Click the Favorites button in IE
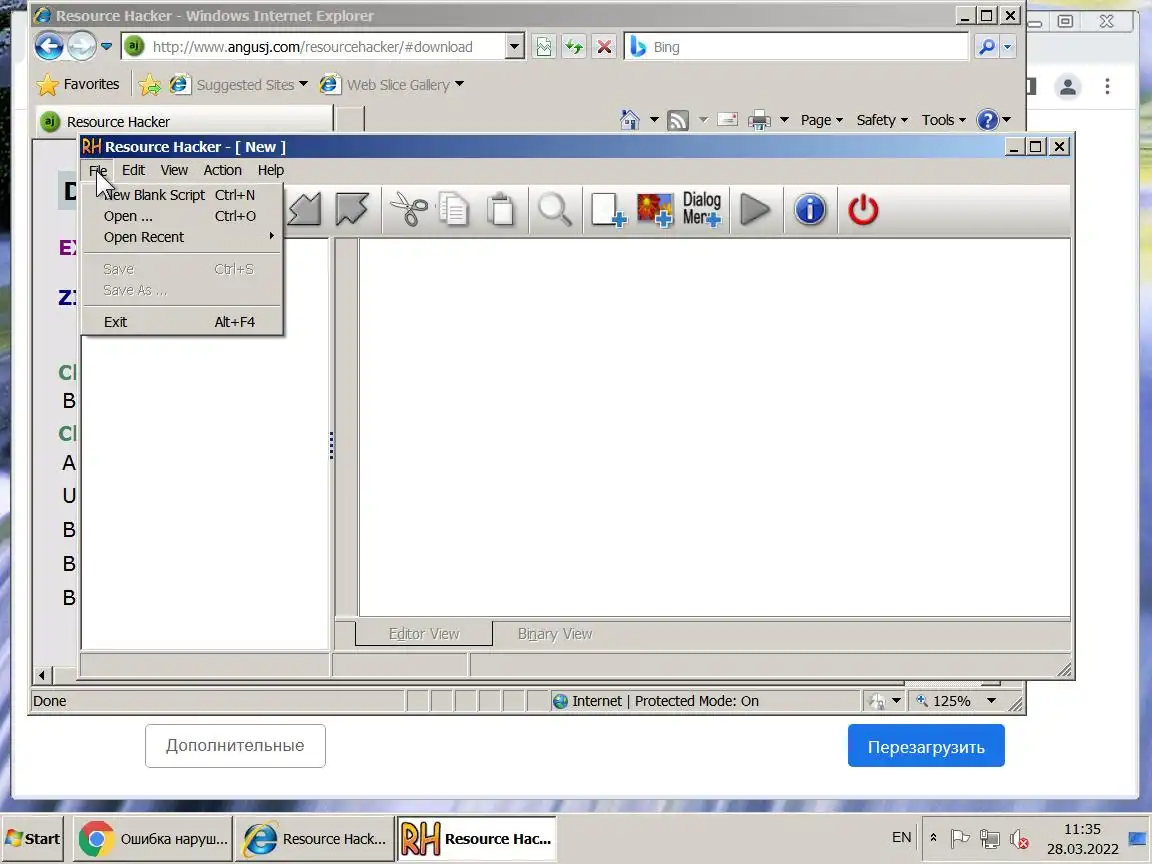 click(x=78, y=84)
